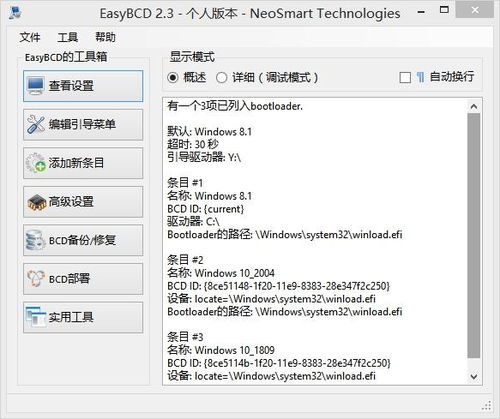The width and height of the screenshot is (500, 419).
Task: Click the BCD部署 arrows icon
Action: click(x=36, y=279)
